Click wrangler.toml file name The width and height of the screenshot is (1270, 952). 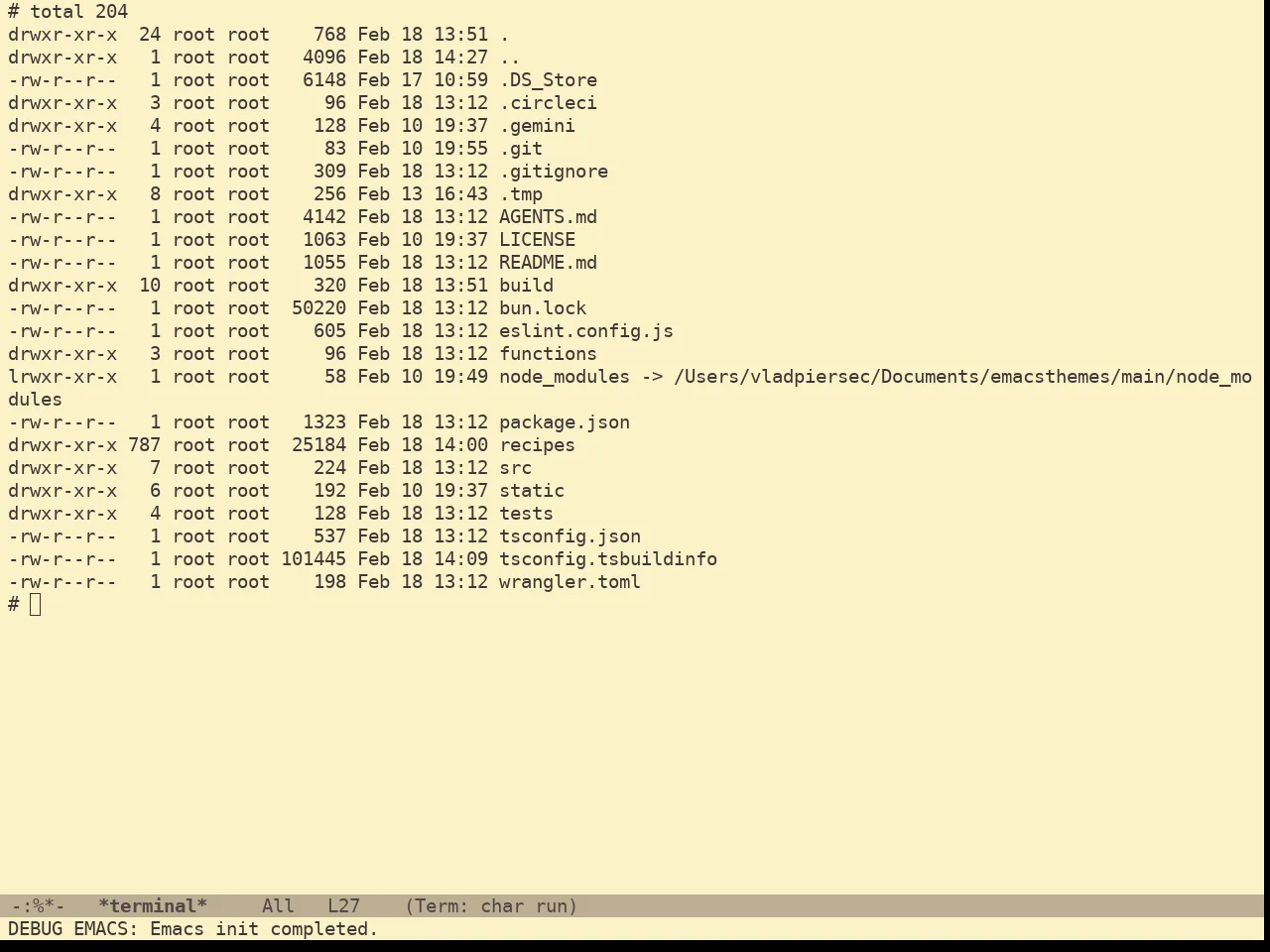pos(570,582)
